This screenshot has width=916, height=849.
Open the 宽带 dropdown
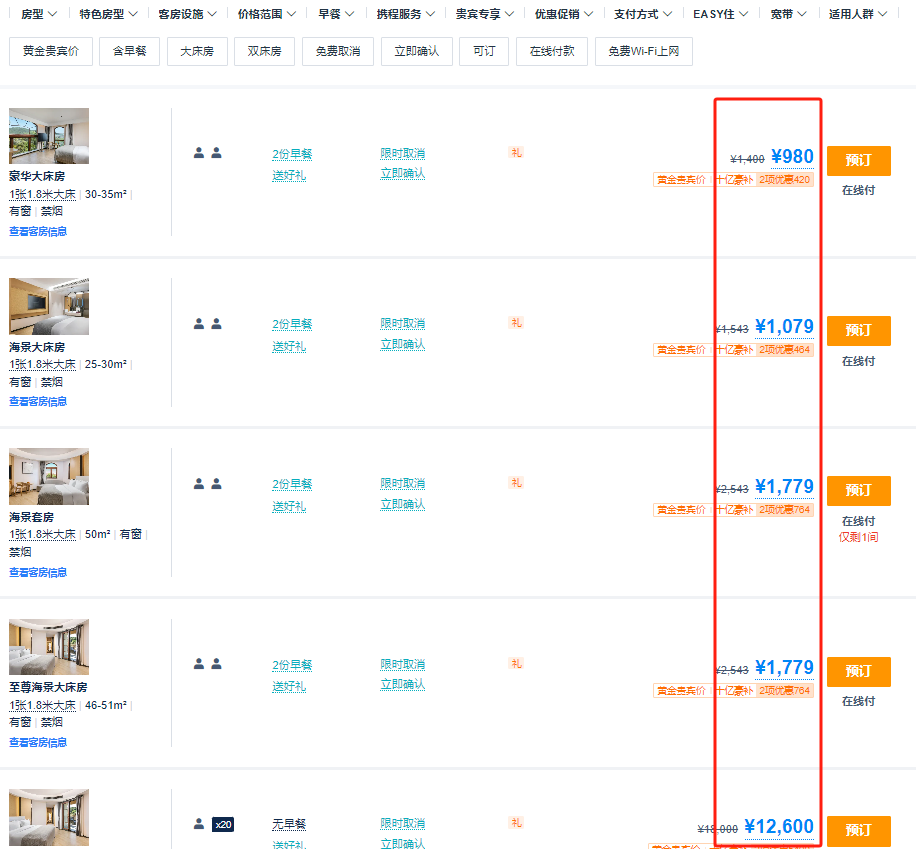pyautogui.click(x=788, y=14)
